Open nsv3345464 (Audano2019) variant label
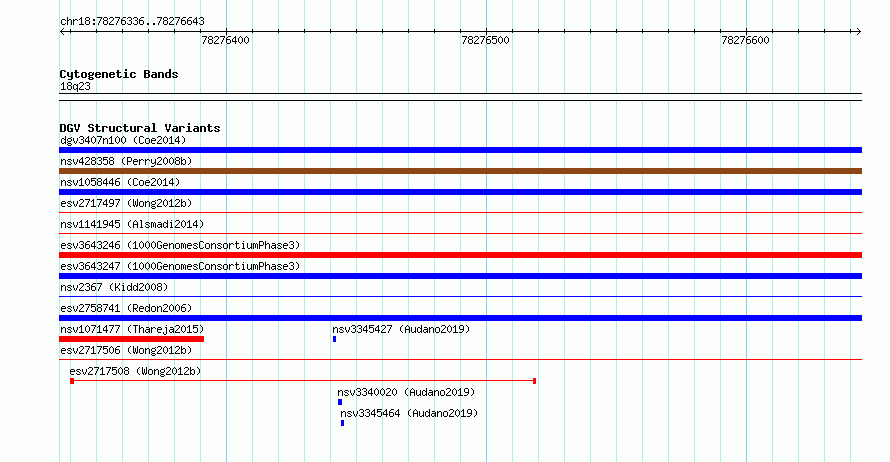Viewport: 890px width, 462px height. (x=409, y=413)
